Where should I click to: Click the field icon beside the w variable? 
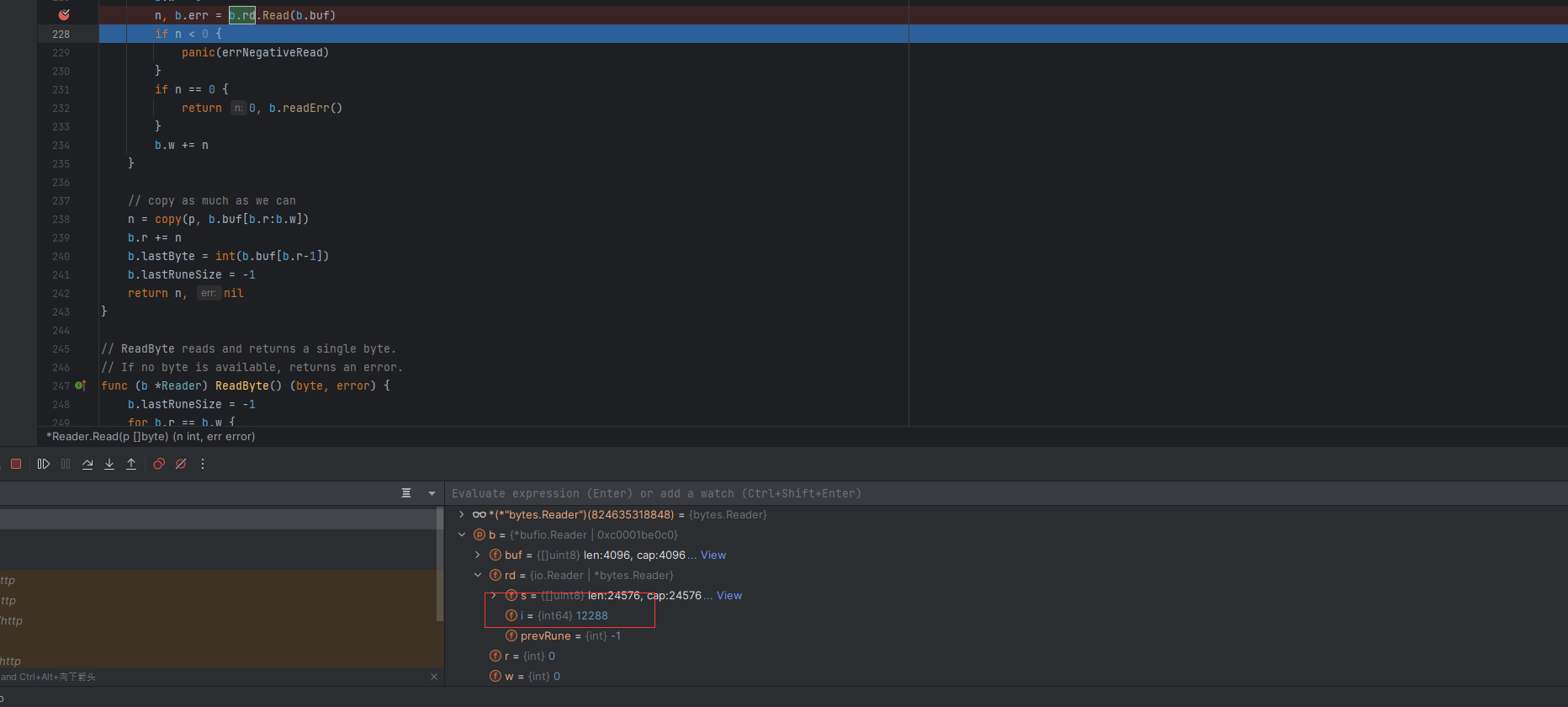[495, 676]
